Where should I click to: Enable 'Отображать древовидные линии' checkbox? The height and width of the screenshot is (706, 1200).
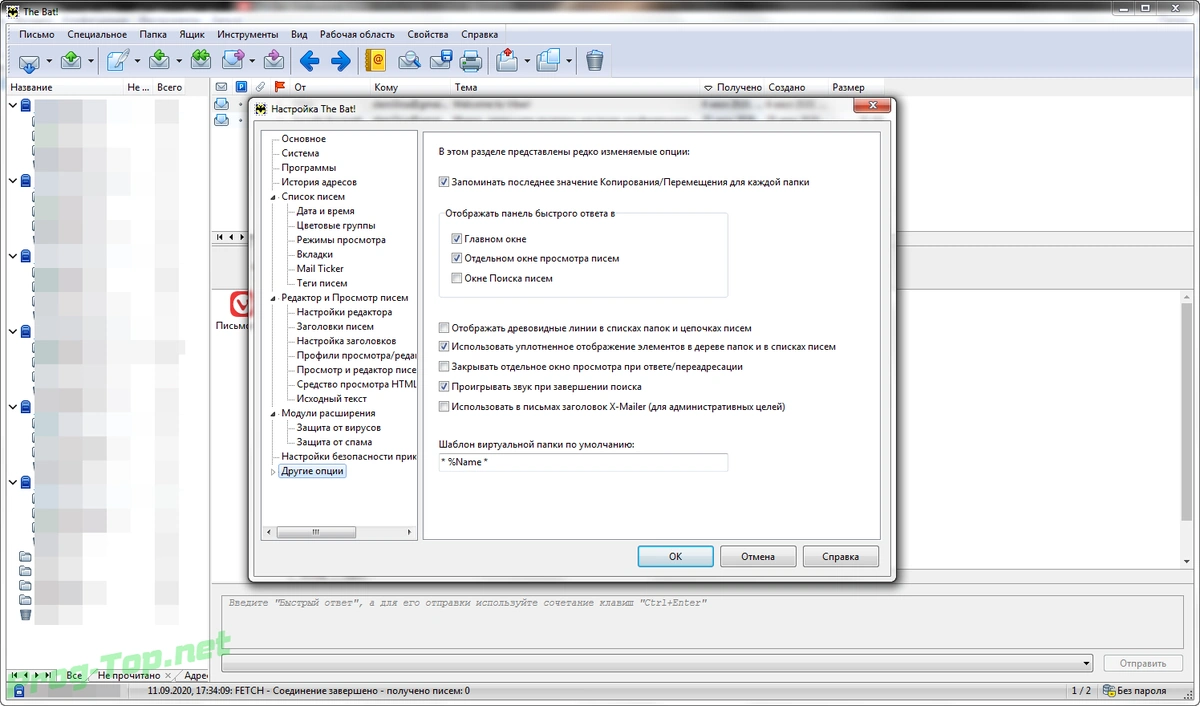pyautogui.click(x=444, y=328)
